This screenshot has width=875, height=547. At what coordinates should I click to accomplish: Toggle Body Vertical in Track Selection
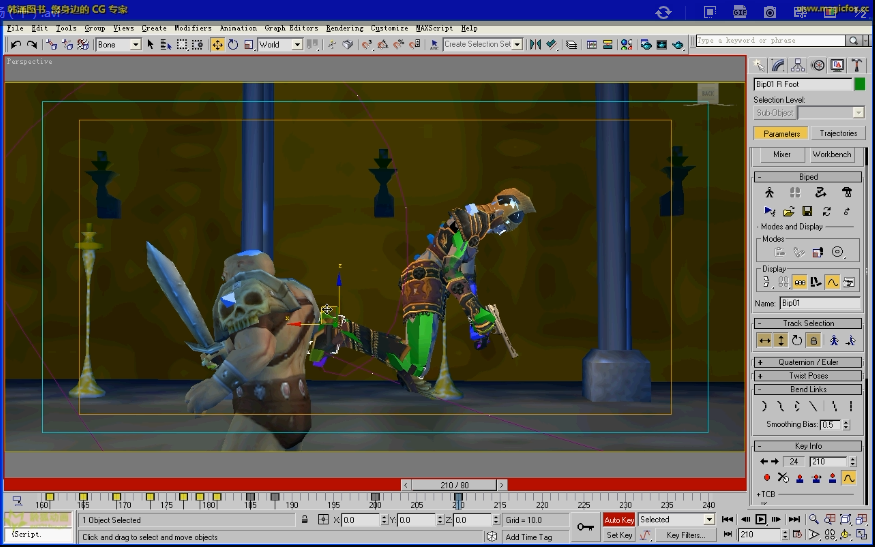pos(781,340)
